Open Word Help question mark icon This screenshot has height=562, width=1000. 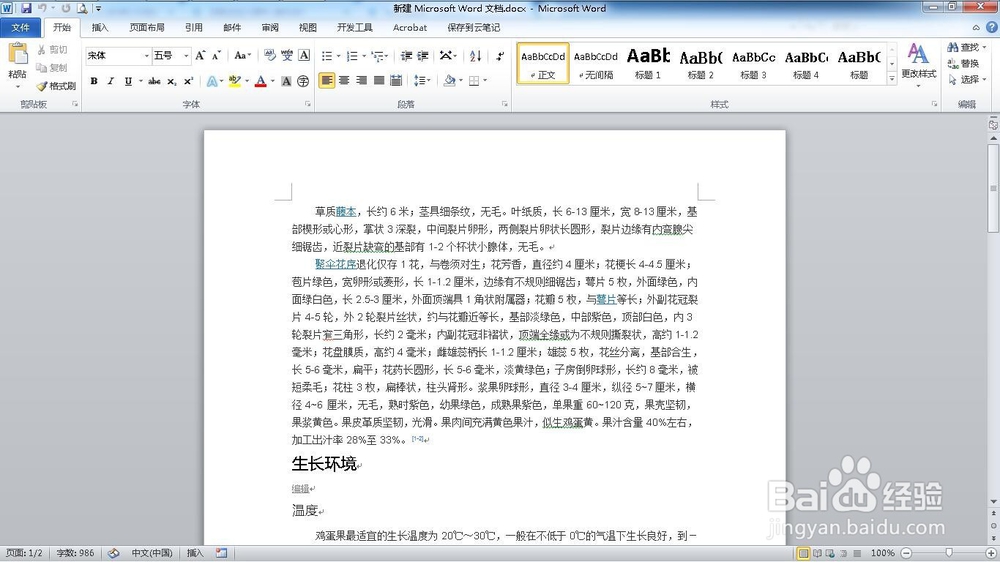pyautogui.click(x=992, y=27)
